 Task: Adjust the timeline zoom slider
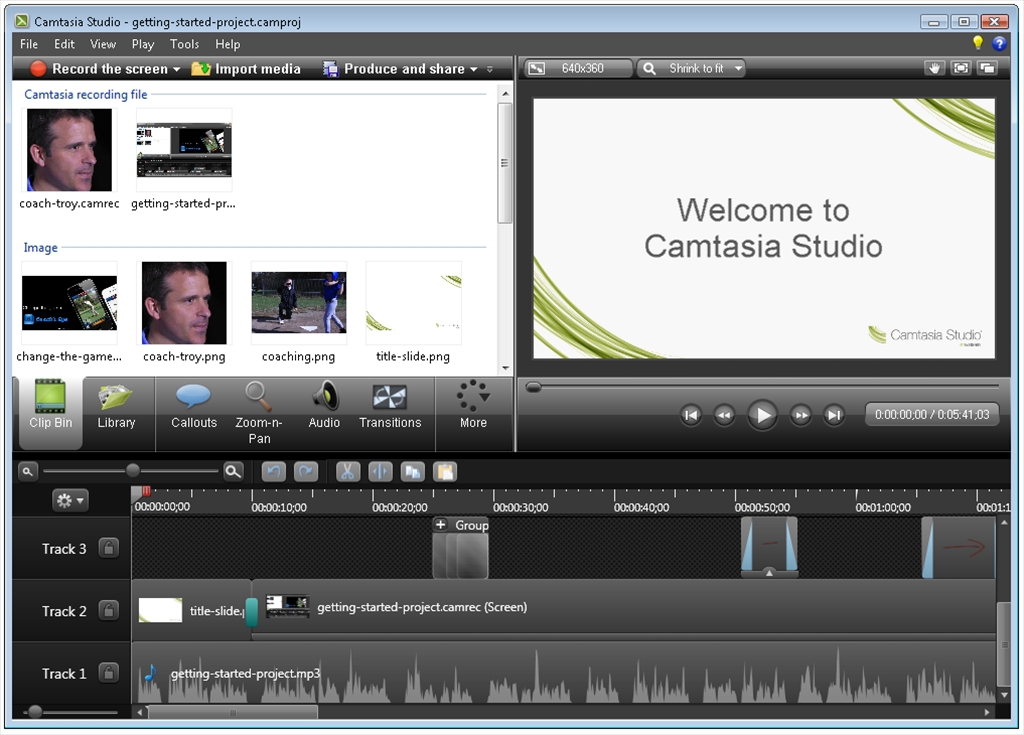135,471
